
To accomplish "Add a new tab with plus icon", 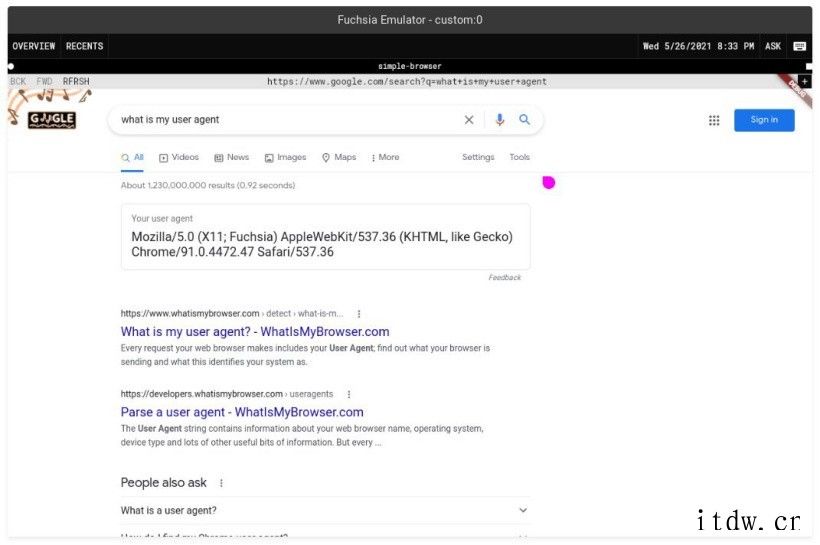I will coord(804,82).
